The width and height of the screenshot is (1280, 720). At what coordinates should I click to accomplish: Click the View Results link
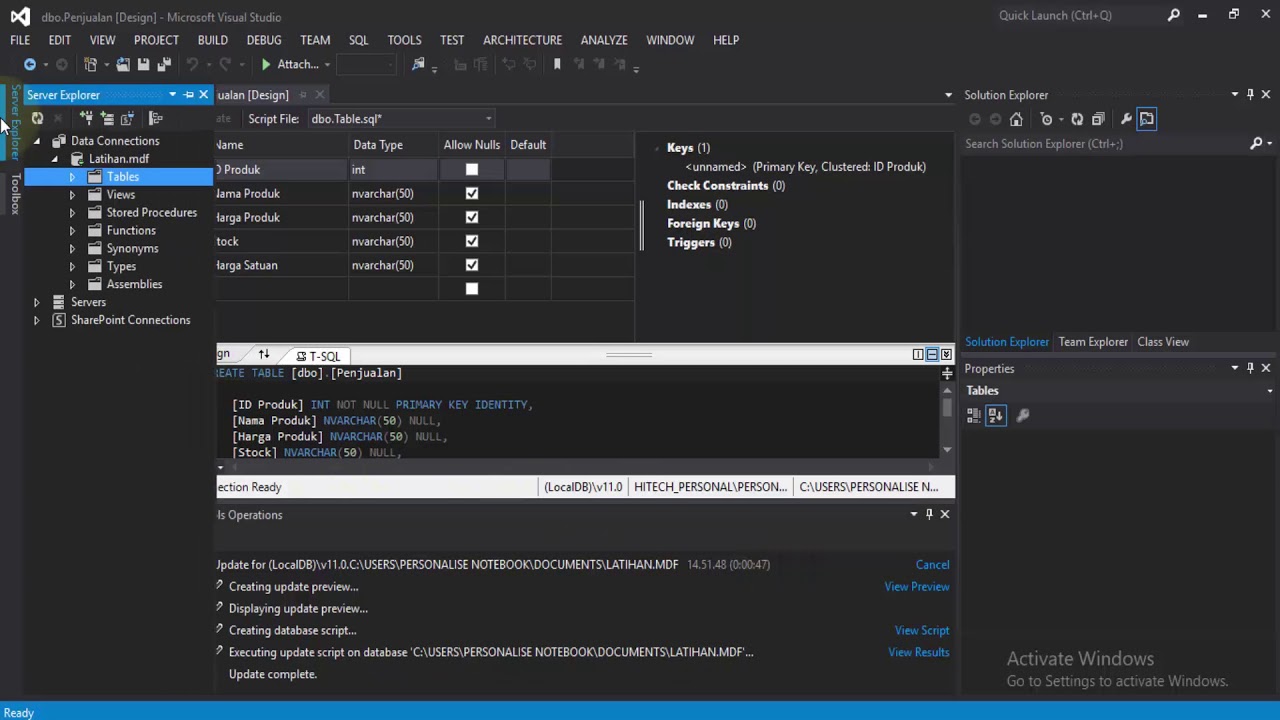point(919,652)
